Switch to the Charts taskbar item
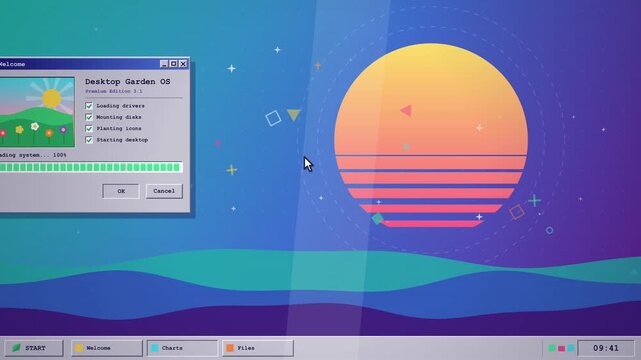The height and width of the screenshot is (360, 641). (x=182, y=348)
